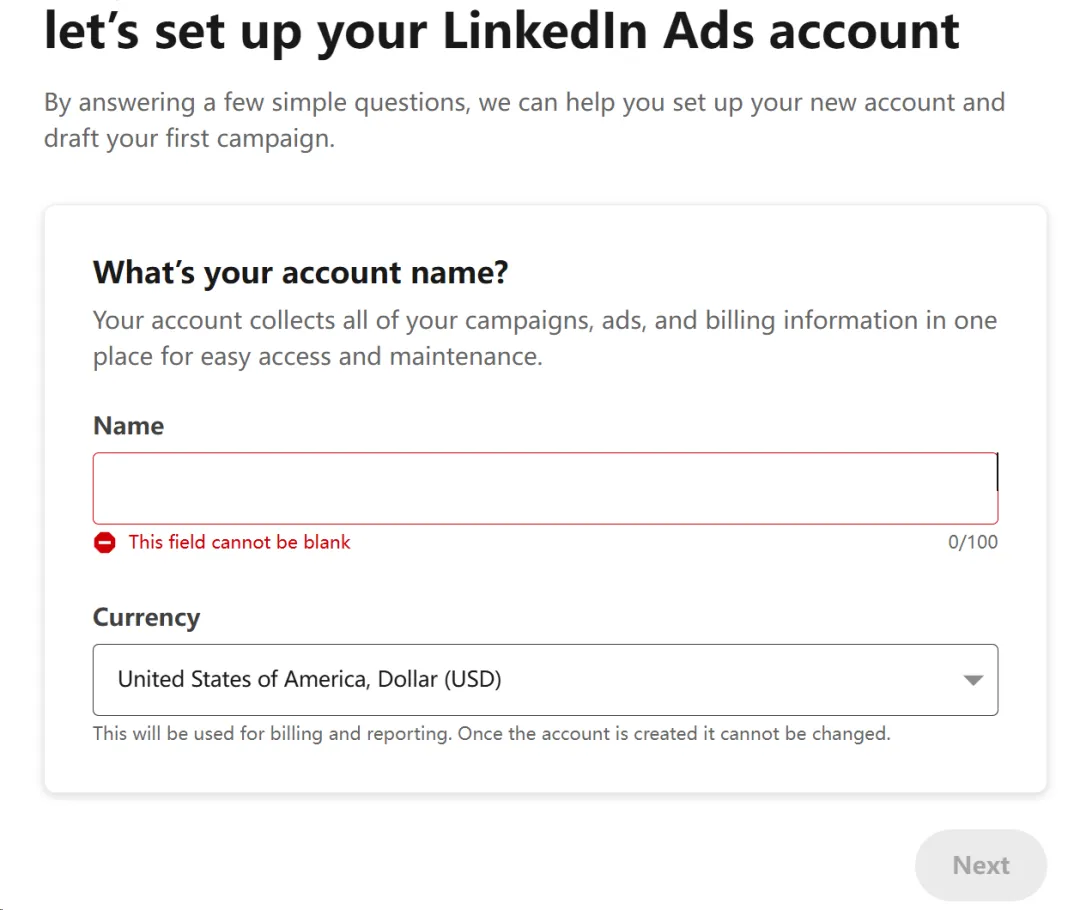Open the Currency combo box
The image size is (1080, 910).
545,680
